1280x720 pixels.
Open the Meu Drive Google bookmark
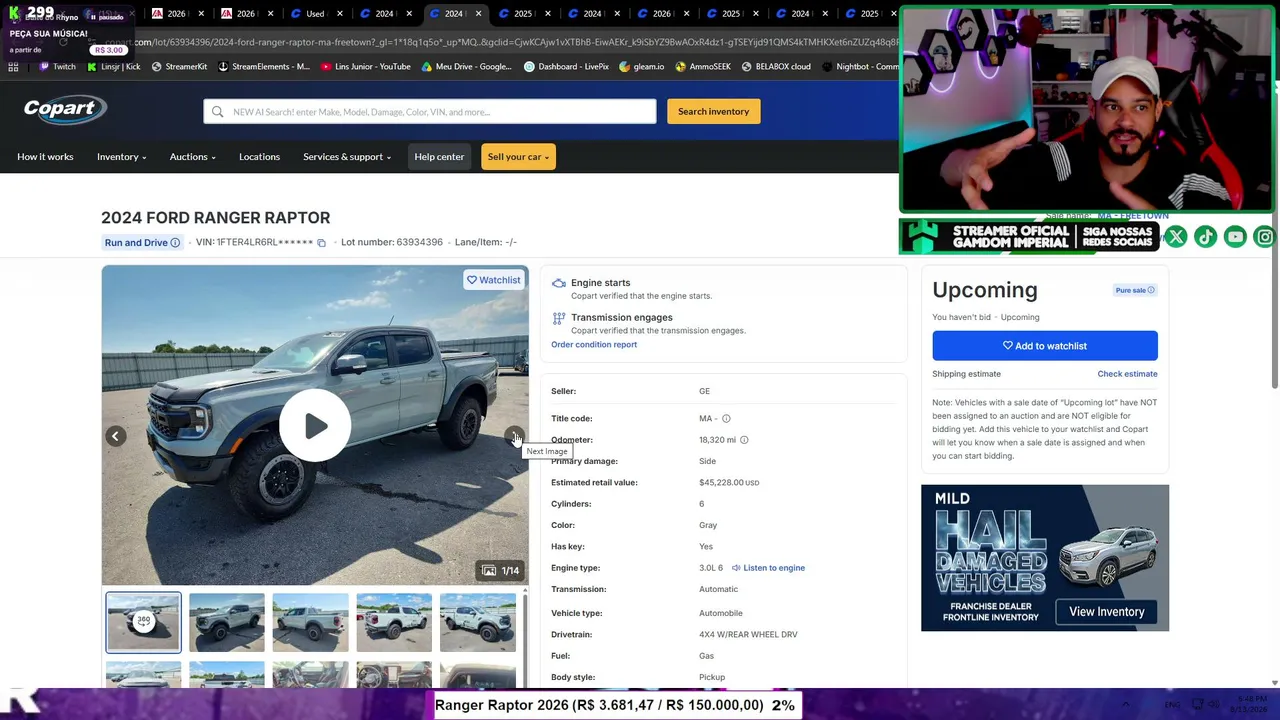[x=466, y=67]
